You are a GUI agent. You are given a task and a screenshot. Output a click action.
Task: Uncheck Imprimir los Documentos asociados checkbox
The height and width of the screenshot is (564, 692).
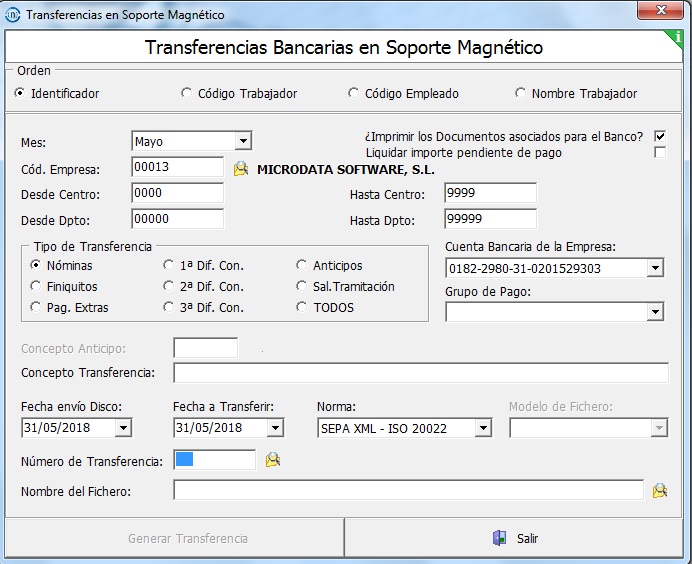660,136
